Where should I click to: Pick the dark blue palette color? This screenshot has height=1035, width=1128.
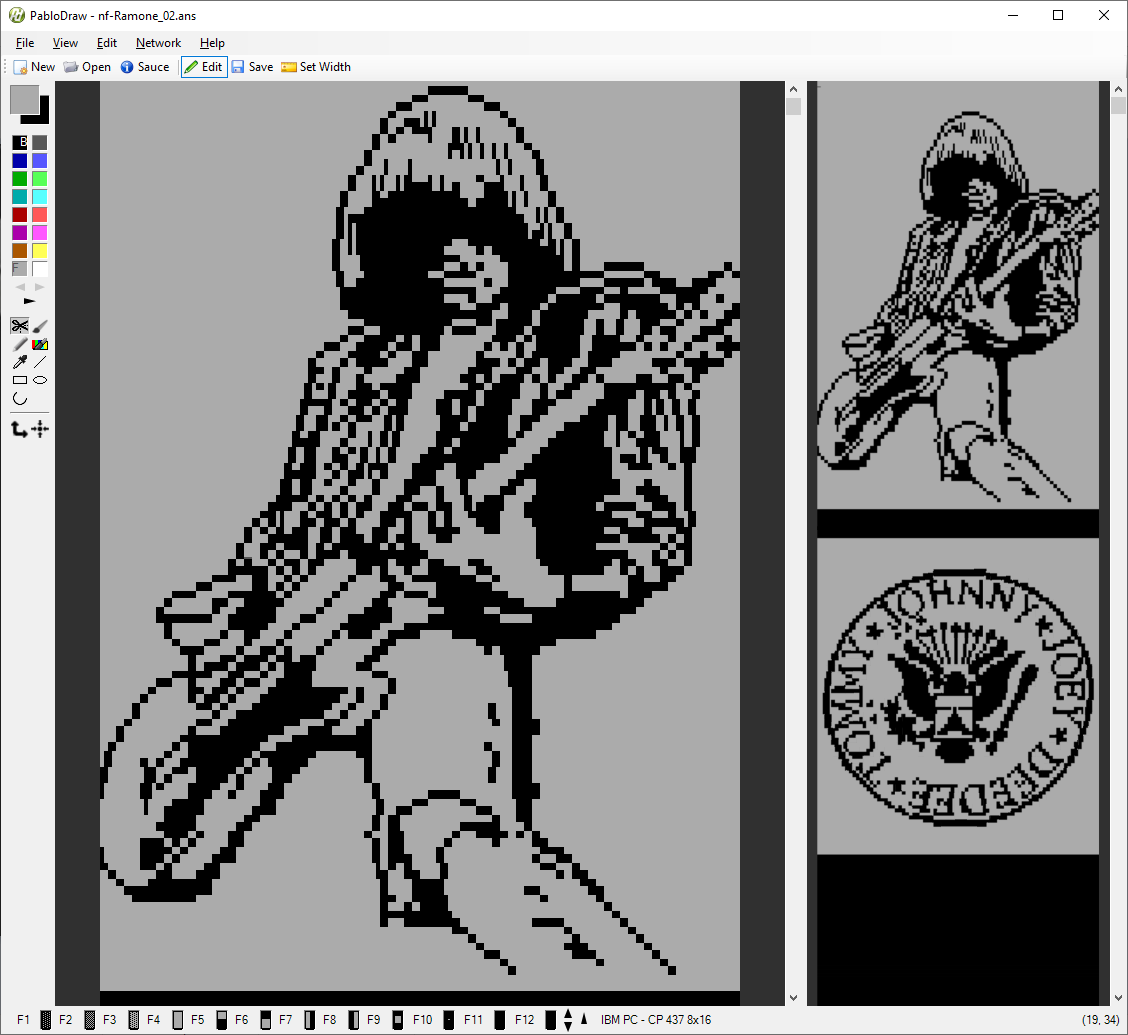19,160
